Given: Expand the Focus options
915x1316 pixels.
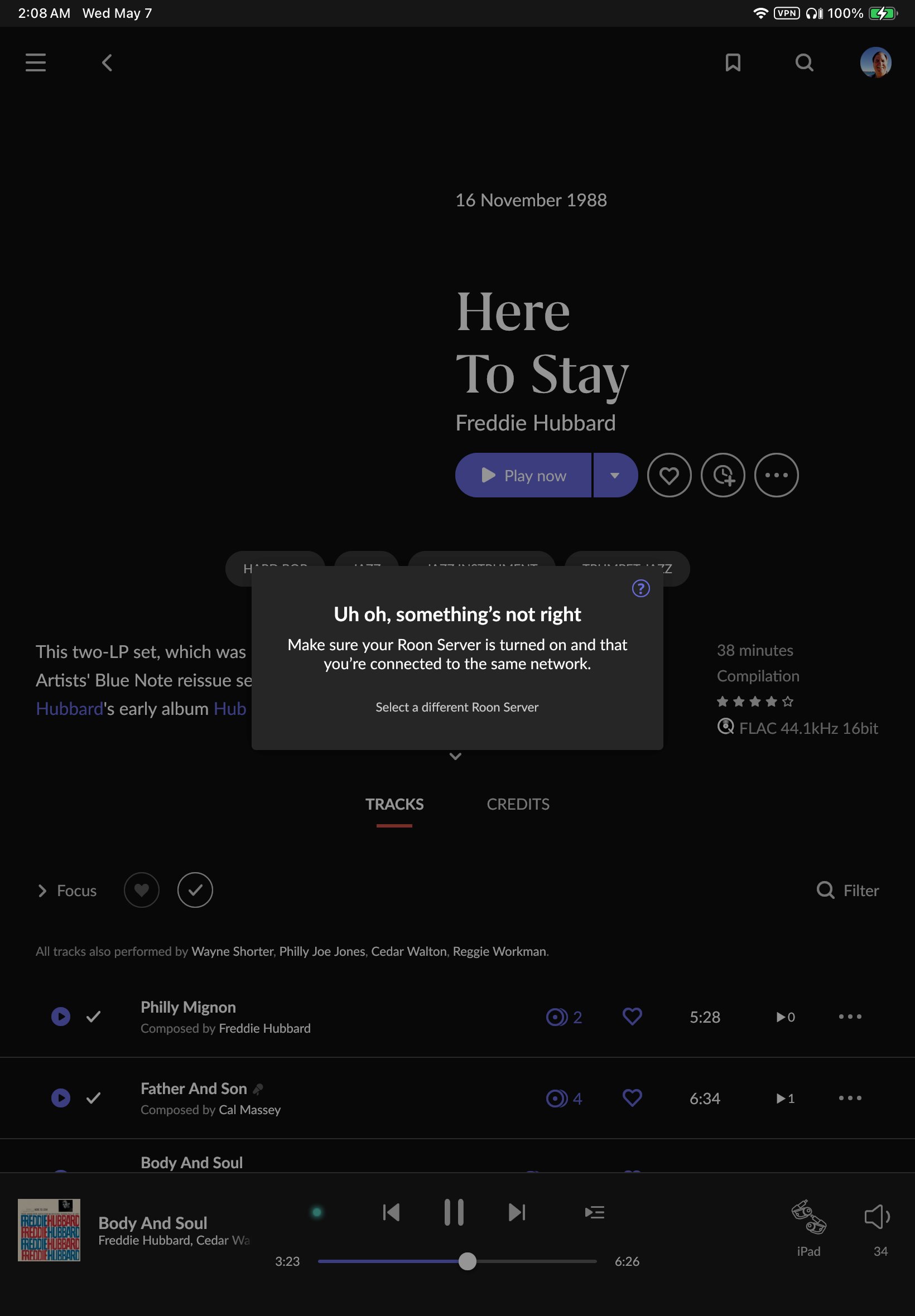Looking at the screenshot, I should [x=67, y=891].
